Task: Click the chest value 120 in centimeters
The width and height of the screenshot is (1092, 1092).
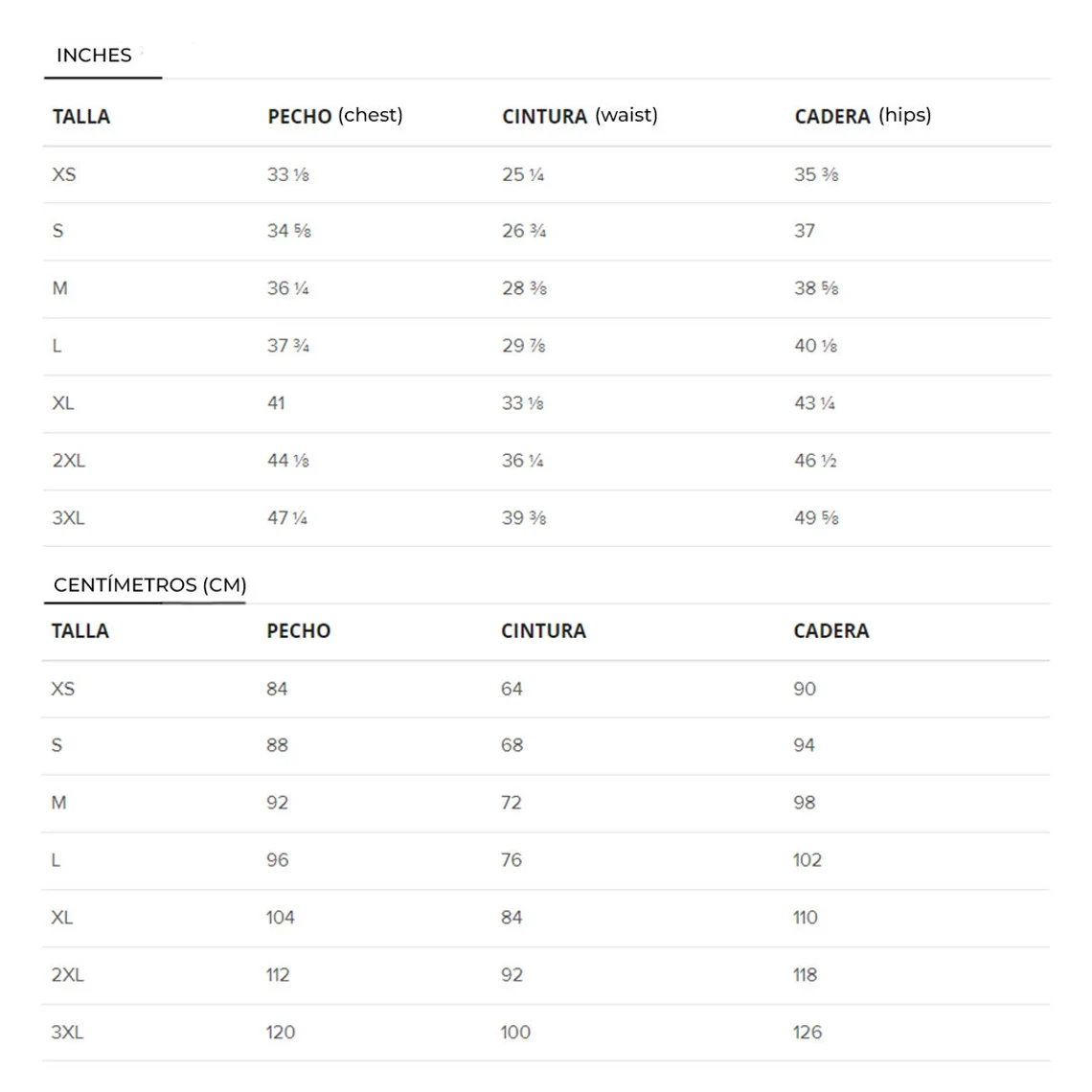Action: (x=281, y=1033)
